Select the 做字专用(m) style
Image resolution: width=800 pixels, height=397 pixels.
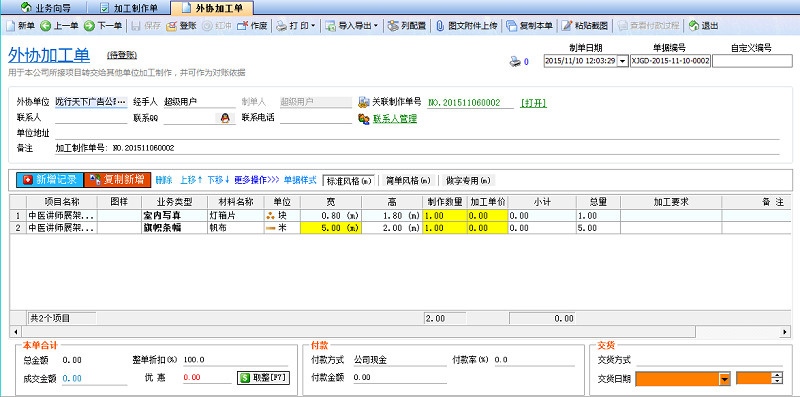coord(468,181)
